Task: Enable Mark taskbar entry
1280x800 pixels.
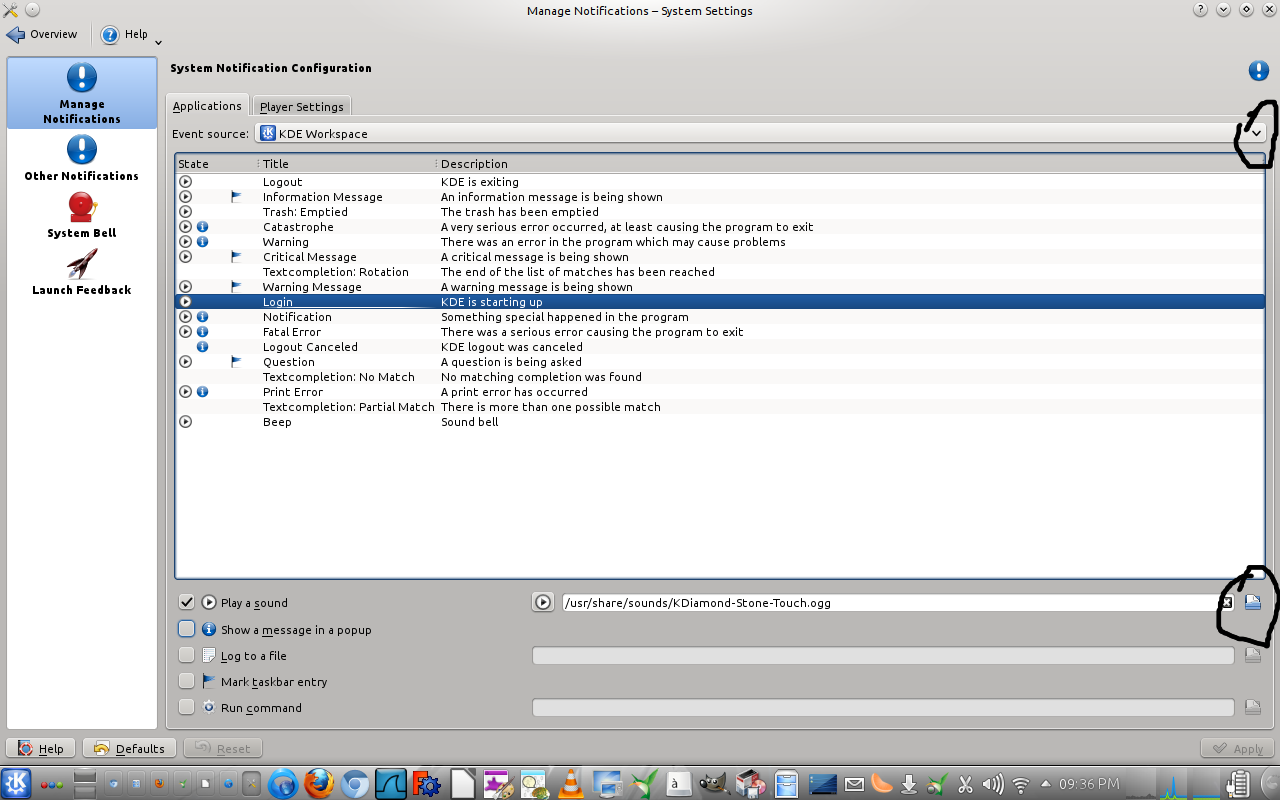Action: pos(187,681)
